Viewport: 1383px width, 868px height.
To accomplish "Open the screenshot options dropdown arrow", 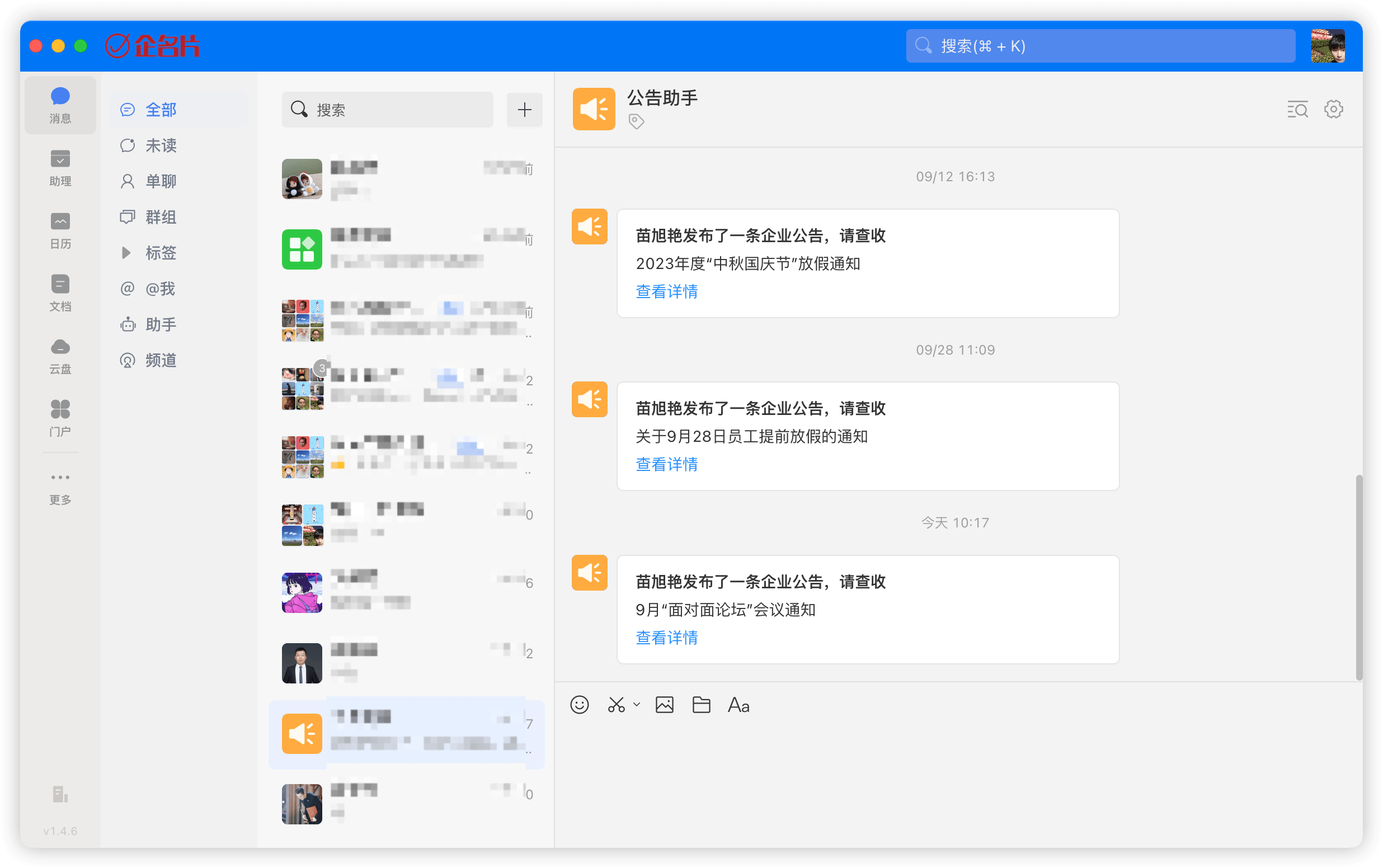I will click(x=636, y=705).
